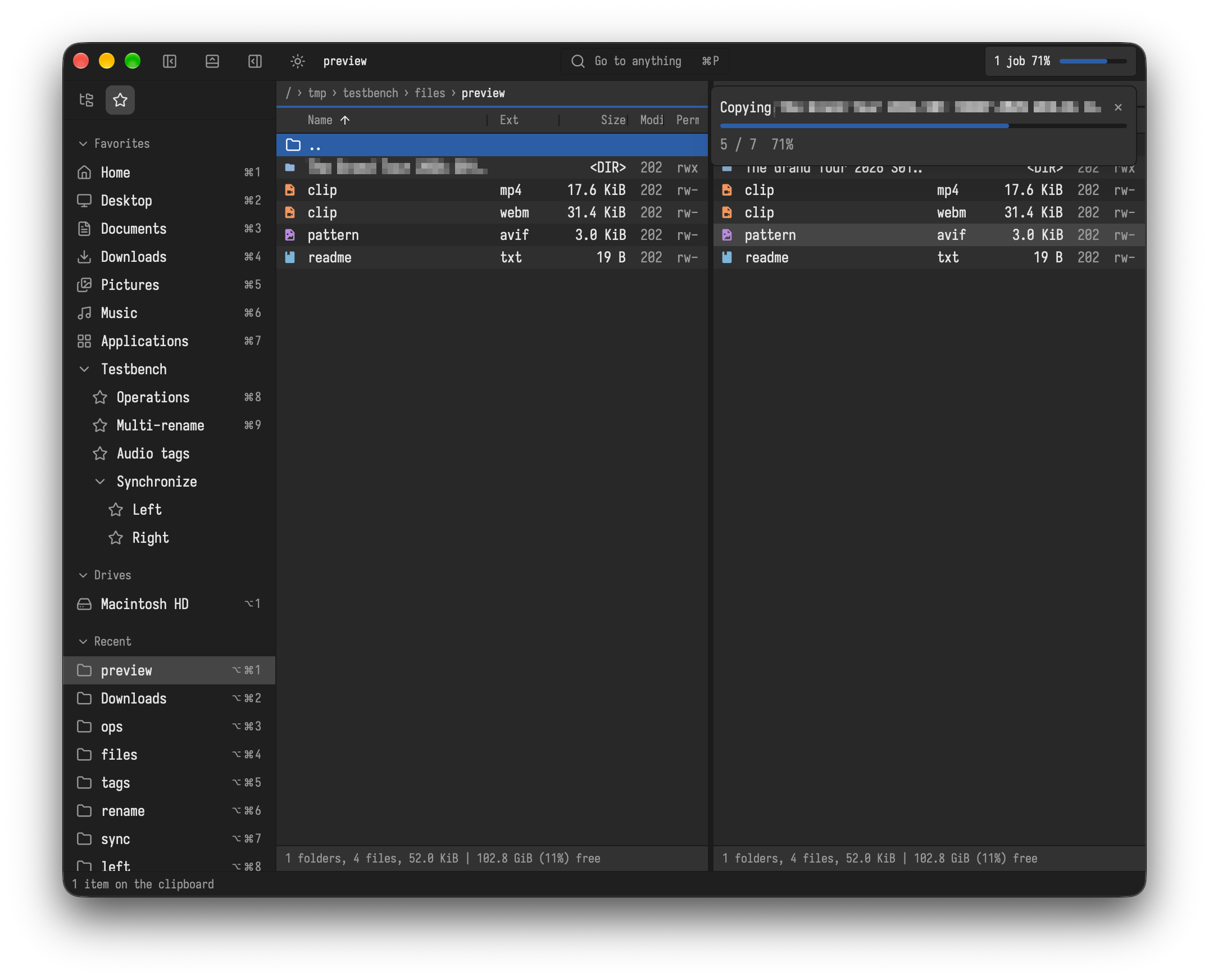Image resolution: width=1209 pixels, height=980 pixels.
Task: Navigate to testbench in the breadcrumb
Action: click(x=370, y=93)
